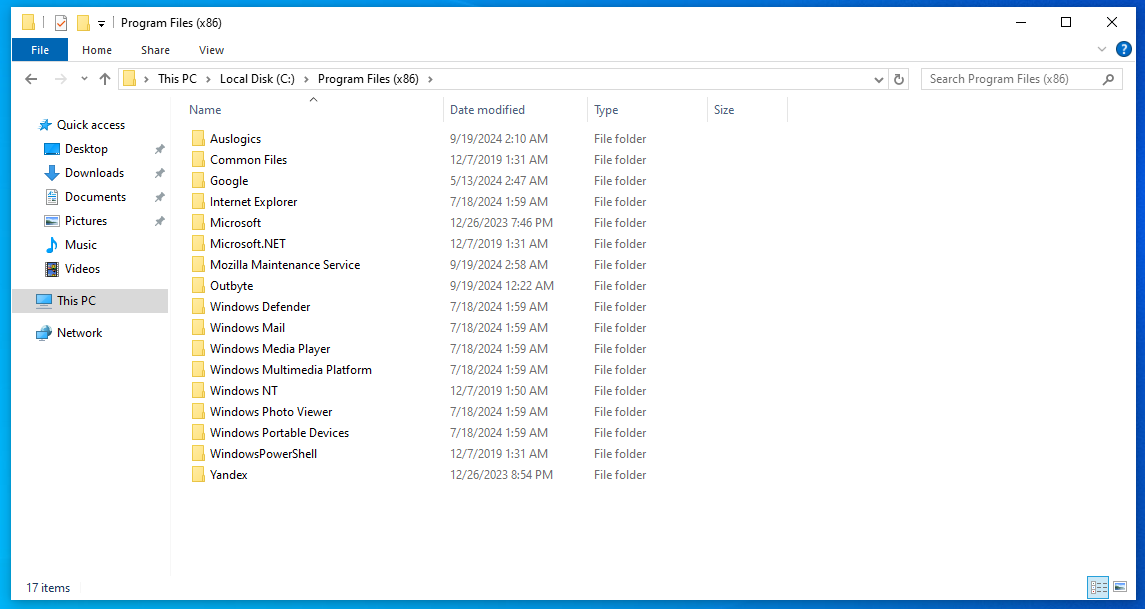Open Desktop in the navigation pane
1145x609 pixels.
[86, 149]
